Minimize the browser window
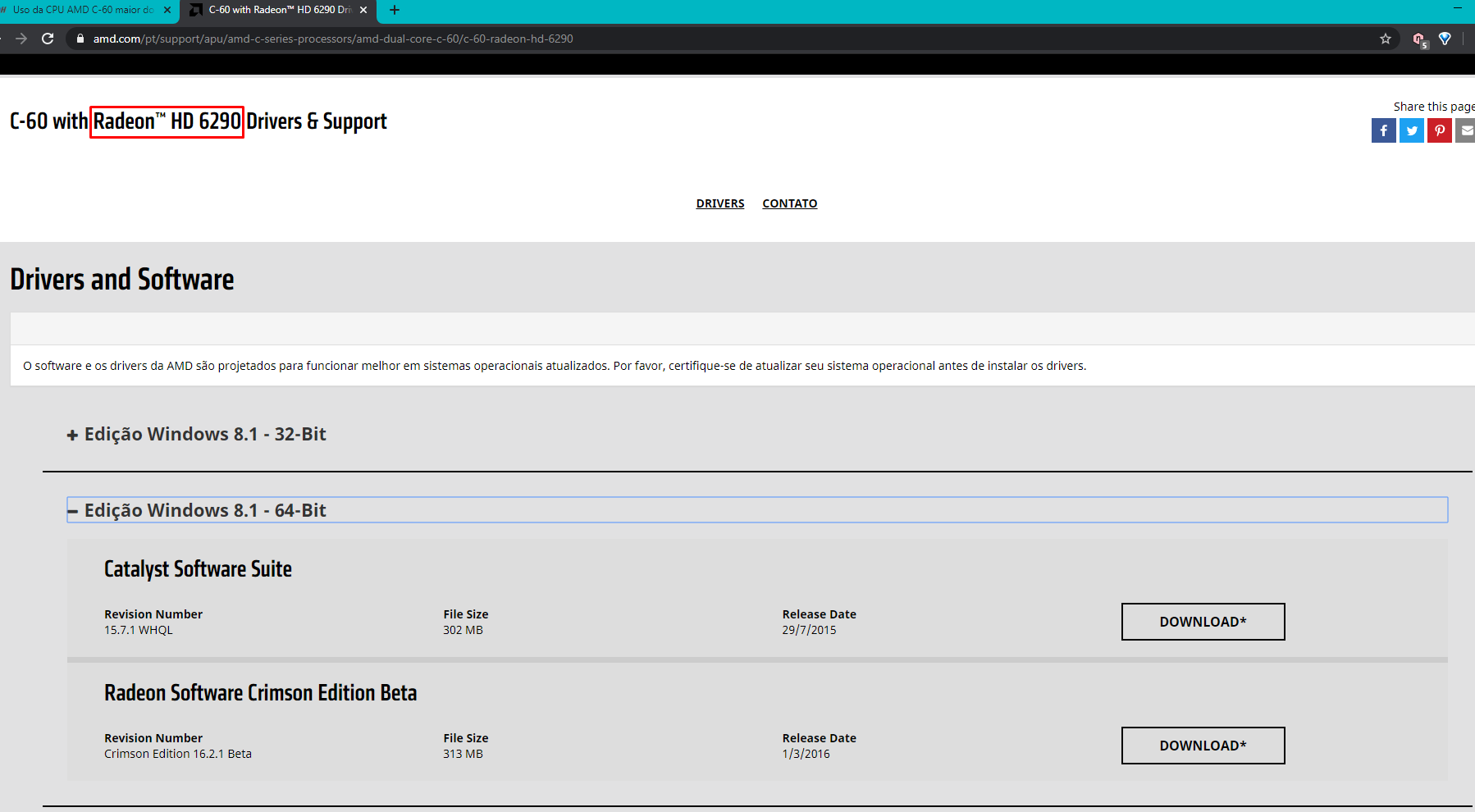 pos(1458,8)
